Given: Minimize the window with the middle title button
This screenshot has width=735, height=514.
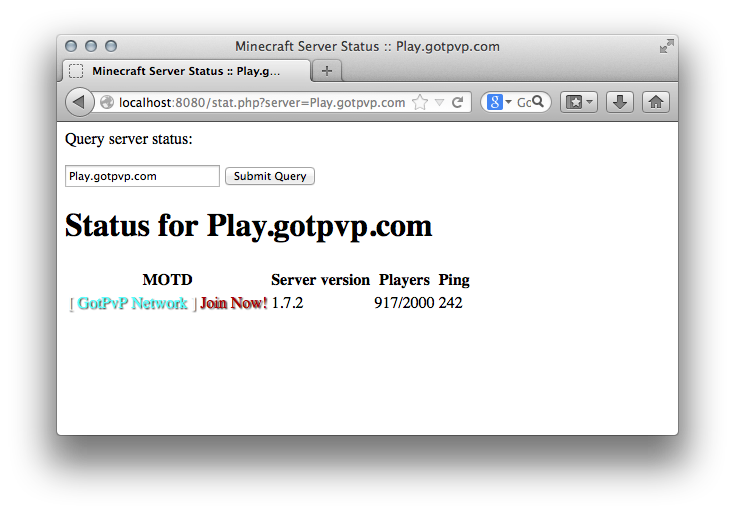Looking at the screenshot, I should (x=91, y=46).
